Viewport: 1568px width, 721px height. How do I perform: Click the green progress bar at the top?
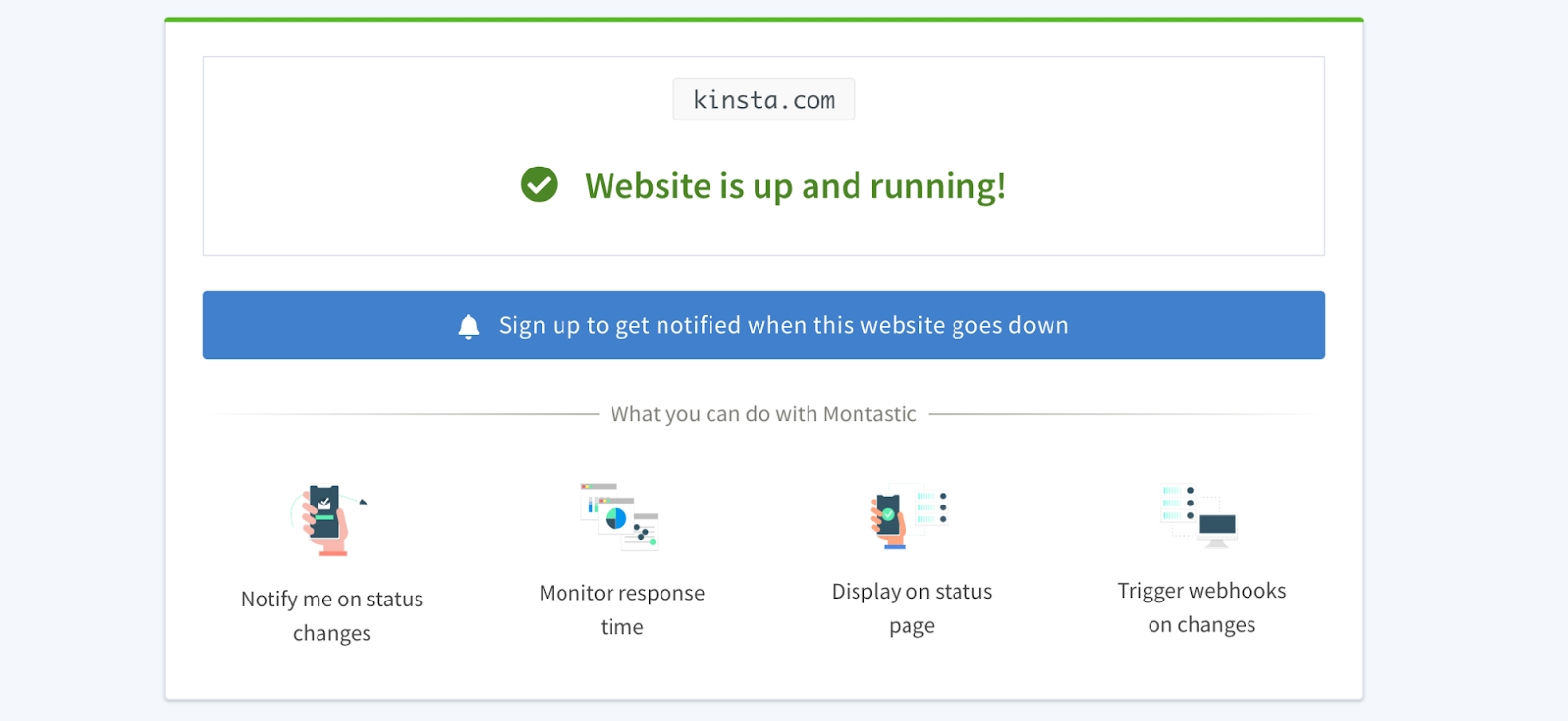coord(763,17)
